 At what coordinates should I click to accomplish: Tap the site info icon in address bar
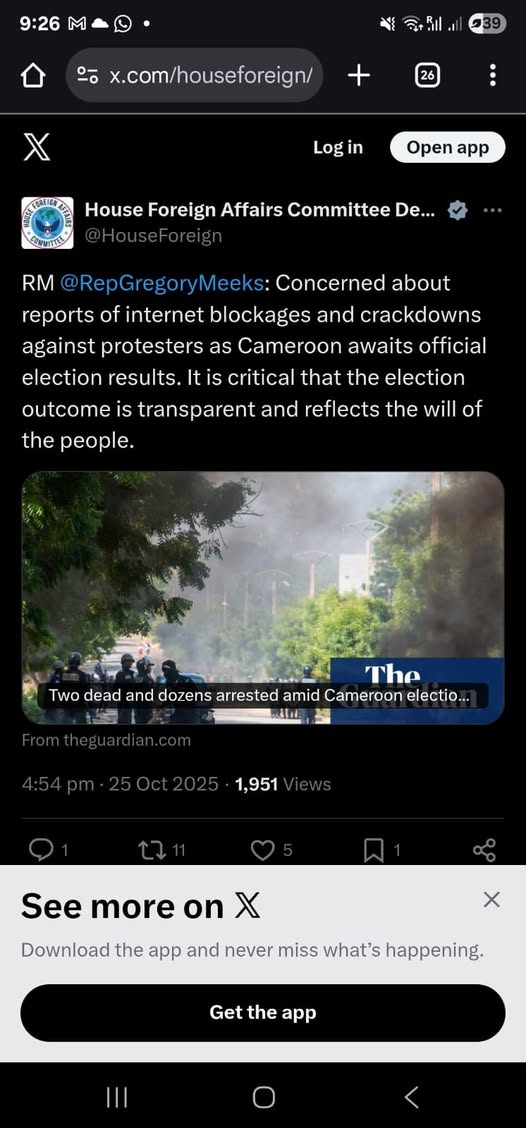88,76
